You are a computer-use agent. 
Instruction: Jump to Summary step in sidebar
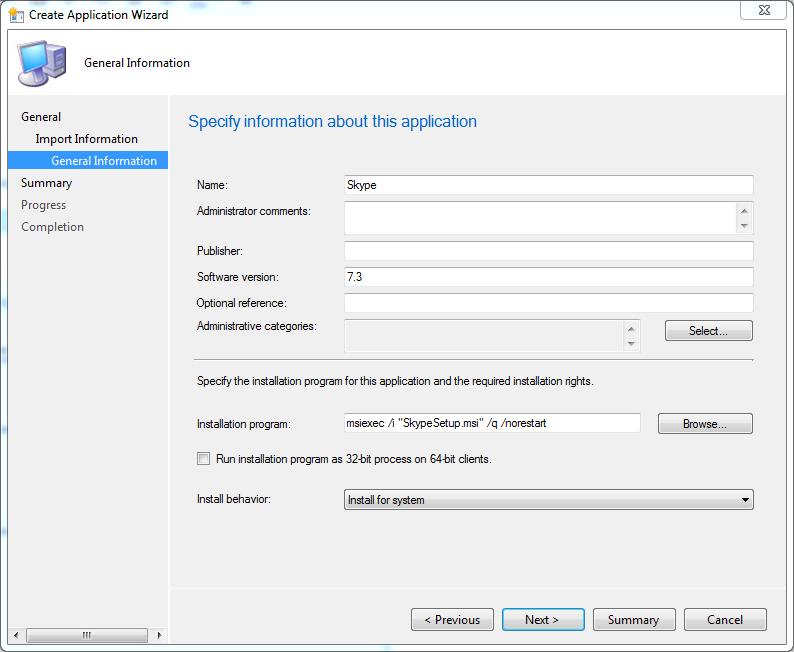click(x=47, y=183)
